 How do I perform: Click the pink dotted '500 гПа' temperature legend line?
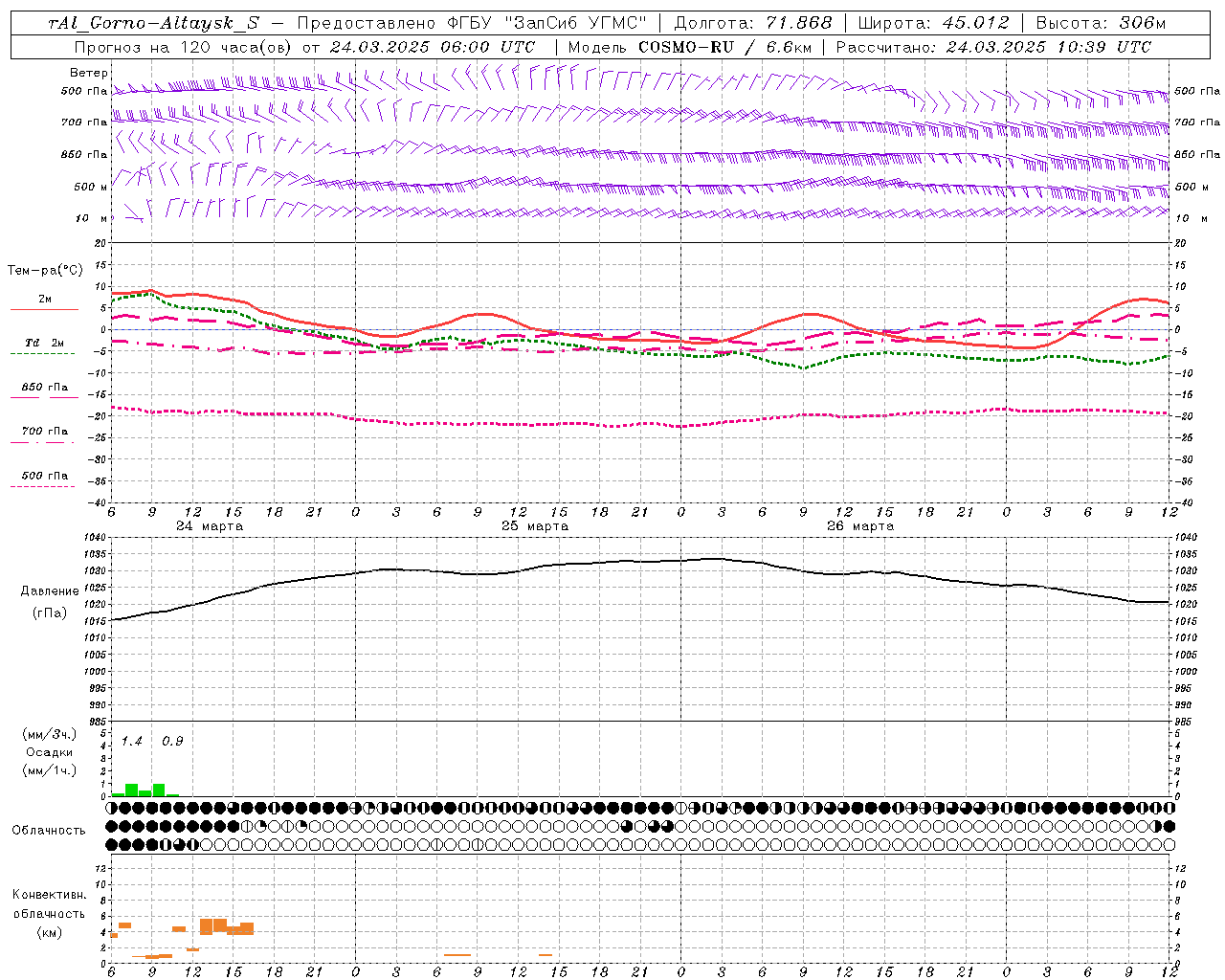42,486
